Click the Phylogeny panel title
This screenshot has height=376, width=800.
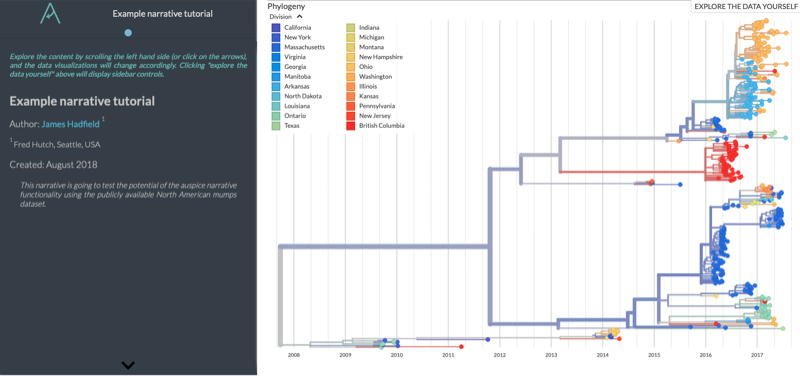pyautogui.click(x=286, y=7)
